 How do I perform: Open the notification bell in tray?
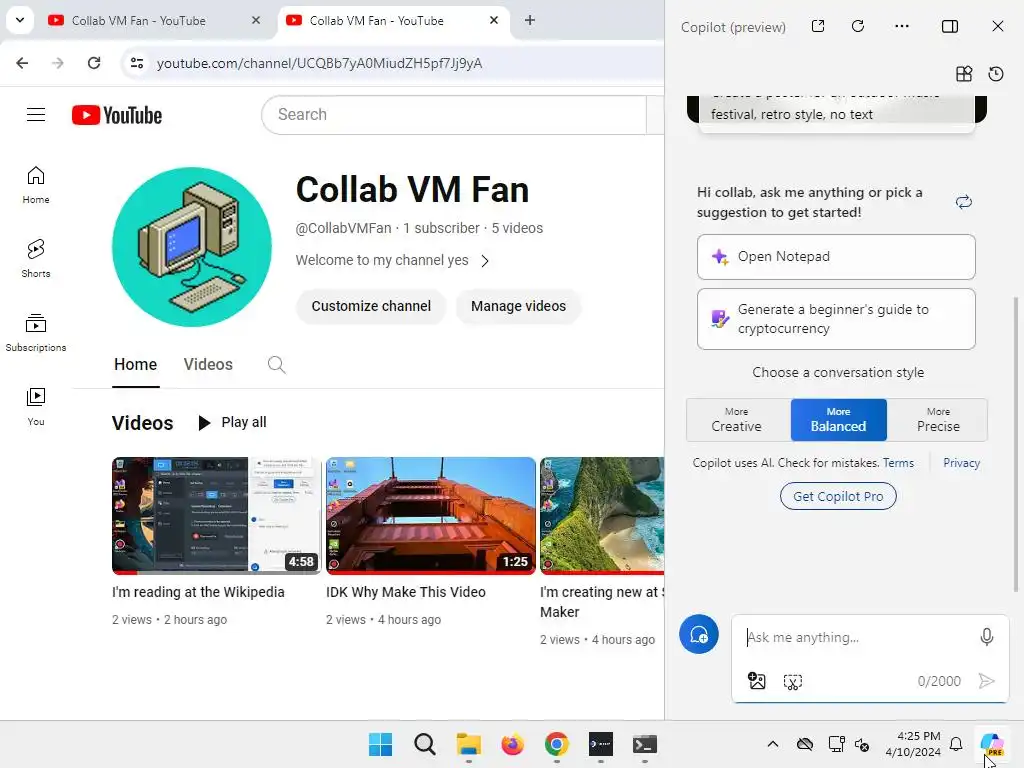click(956, 744)
